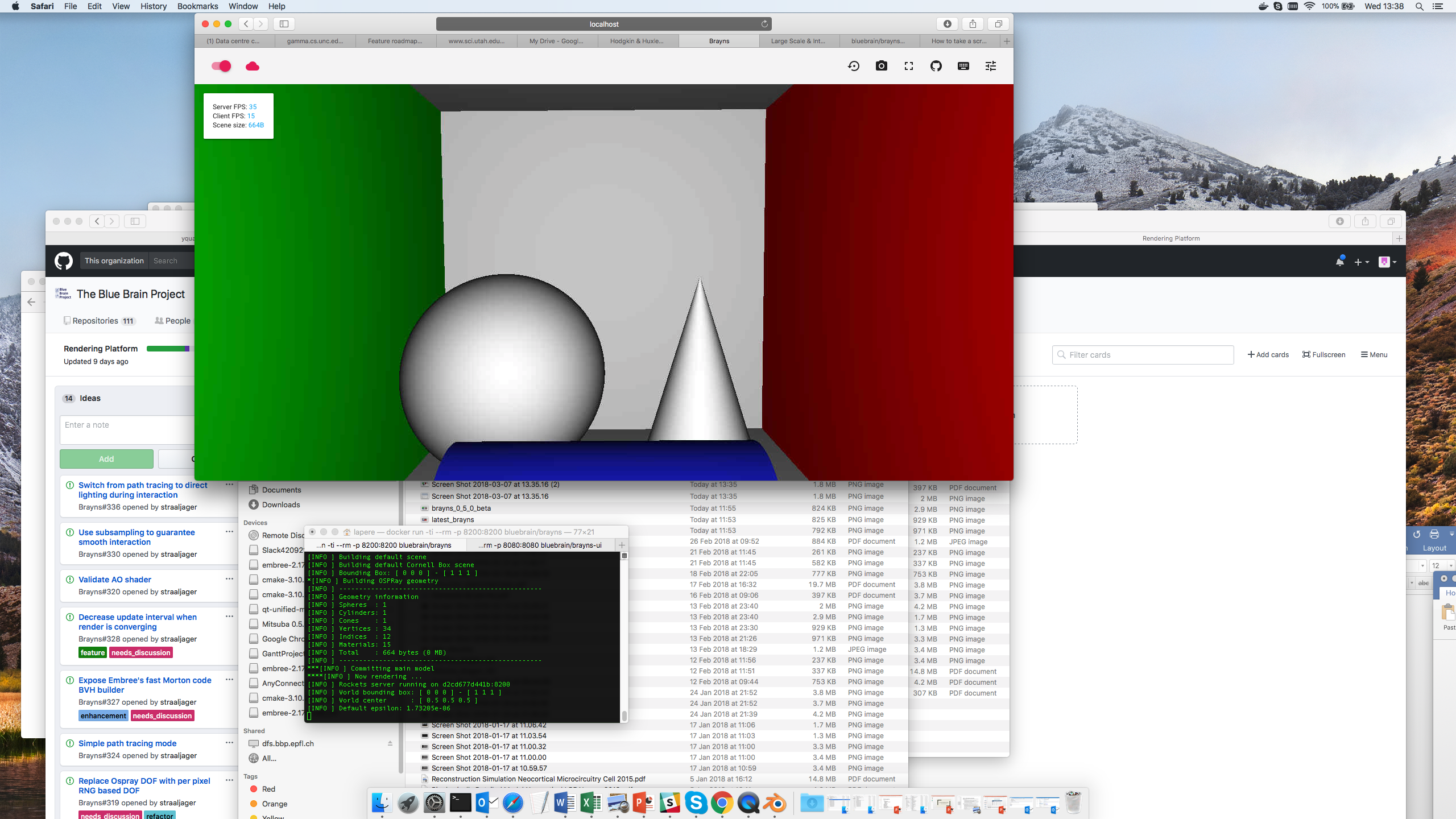Open 'Switch from path tracing to direct lighting' card
1456x819 pixels.
click(143, 490)
